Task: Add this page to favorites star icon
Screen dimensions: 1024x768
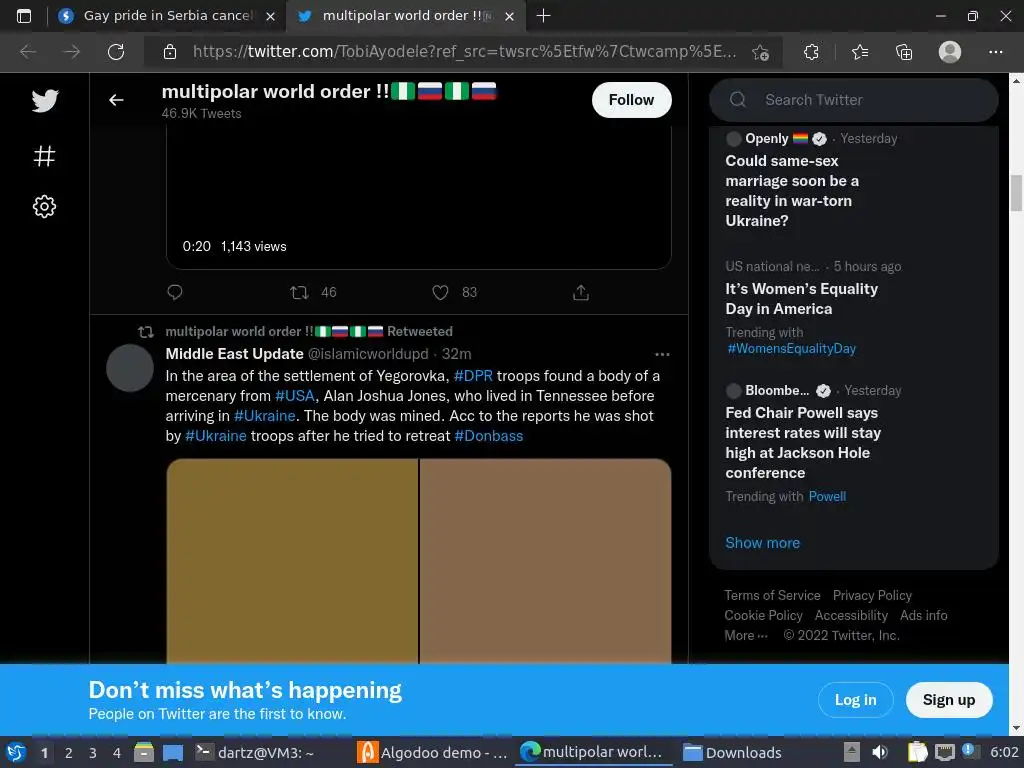Action: click(x=760, y=52)
